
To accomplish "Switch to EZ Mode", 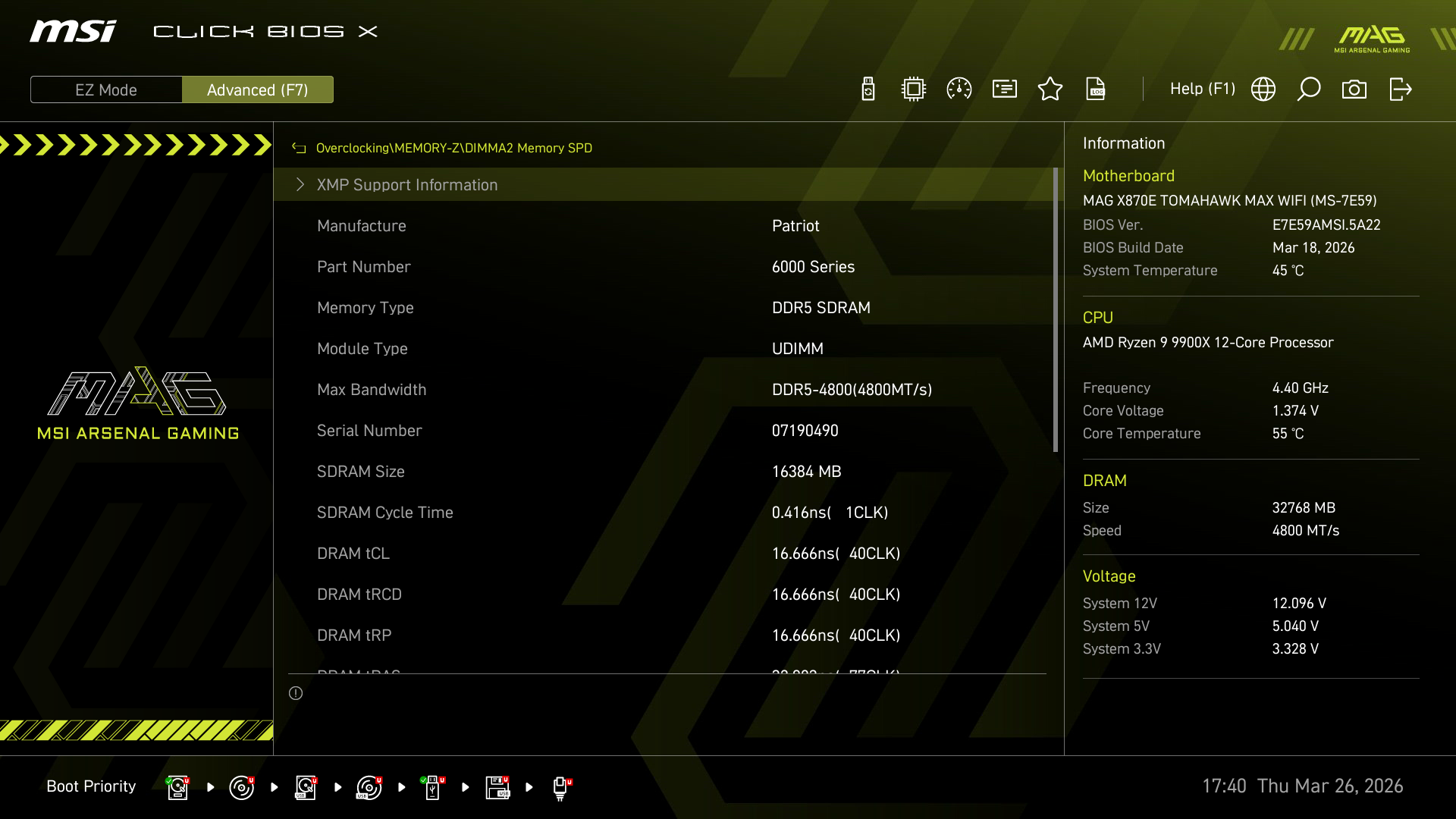I will click(x=105, y=89).
